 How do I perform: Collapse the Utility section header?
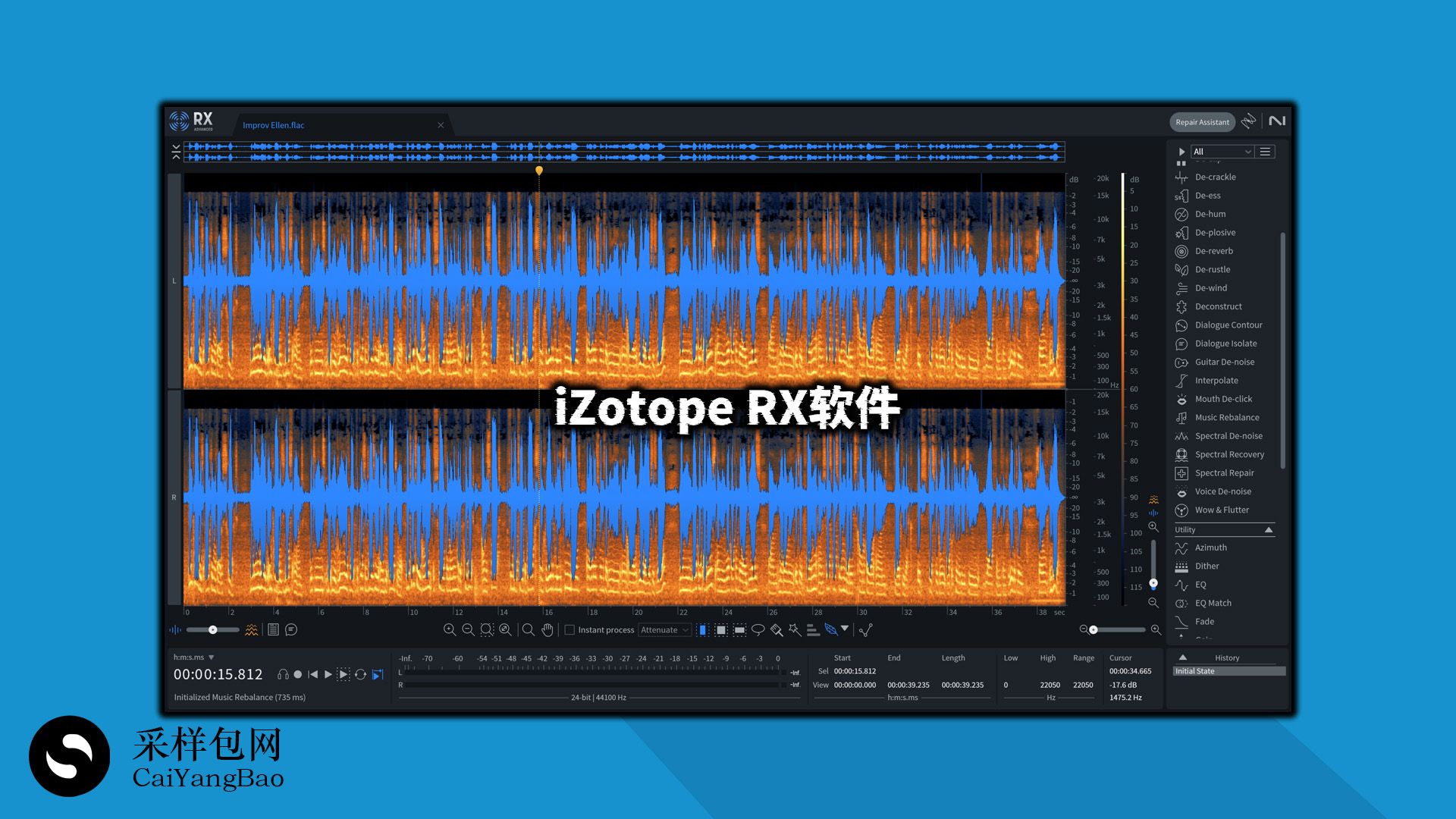coord(1268,530)
